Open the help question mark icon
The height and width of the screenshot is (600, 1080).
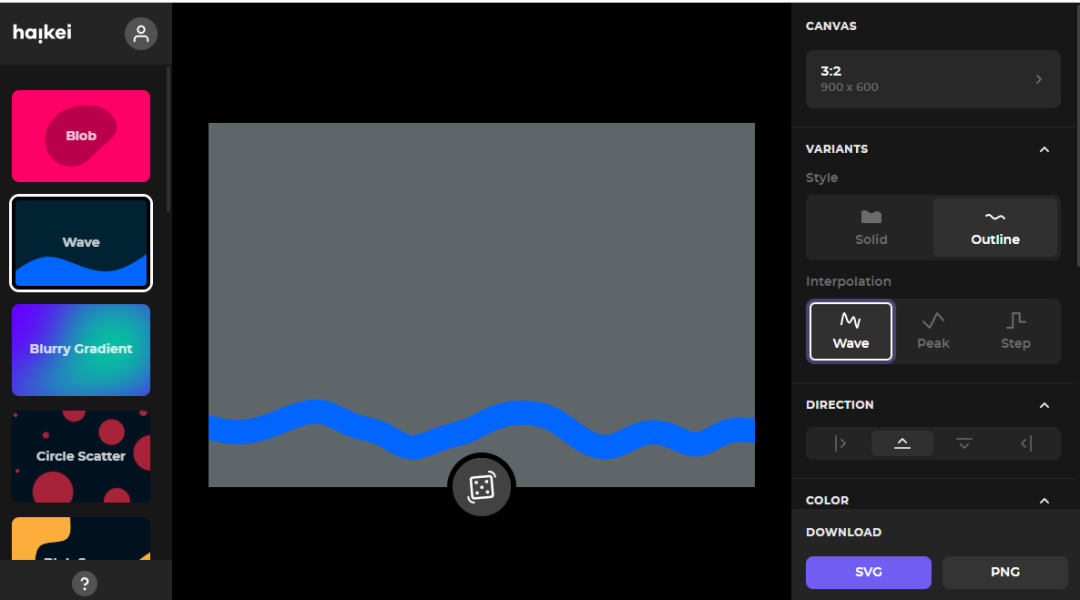85,583
